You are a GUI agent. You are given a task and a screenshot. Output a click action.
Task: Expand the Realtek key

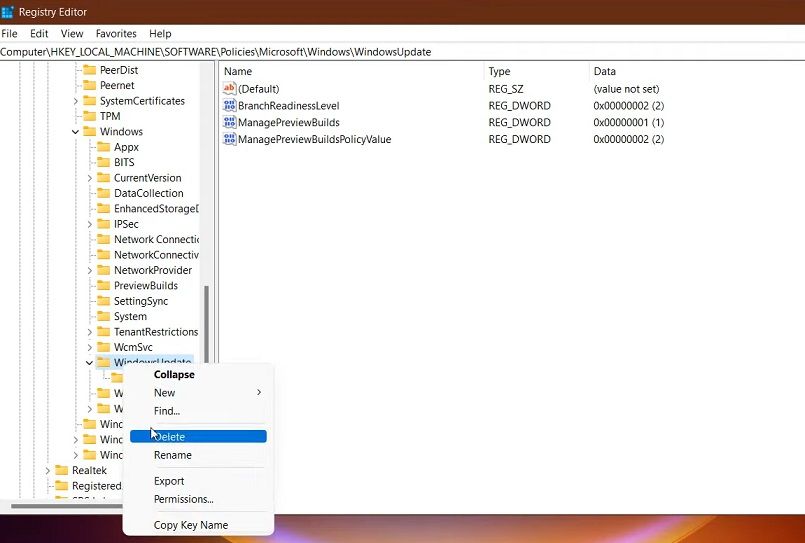point(48,471)
